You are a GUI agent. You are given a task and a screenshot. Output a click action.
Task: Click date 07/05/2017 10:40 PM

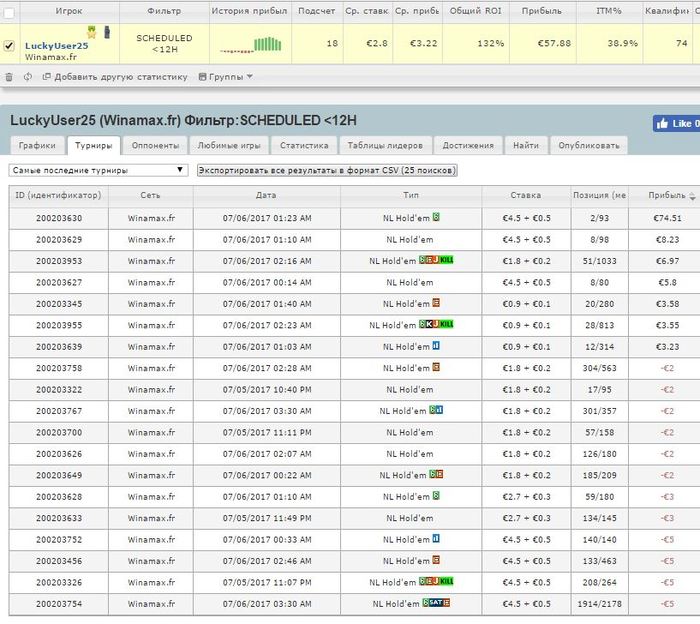click(267, 390)
